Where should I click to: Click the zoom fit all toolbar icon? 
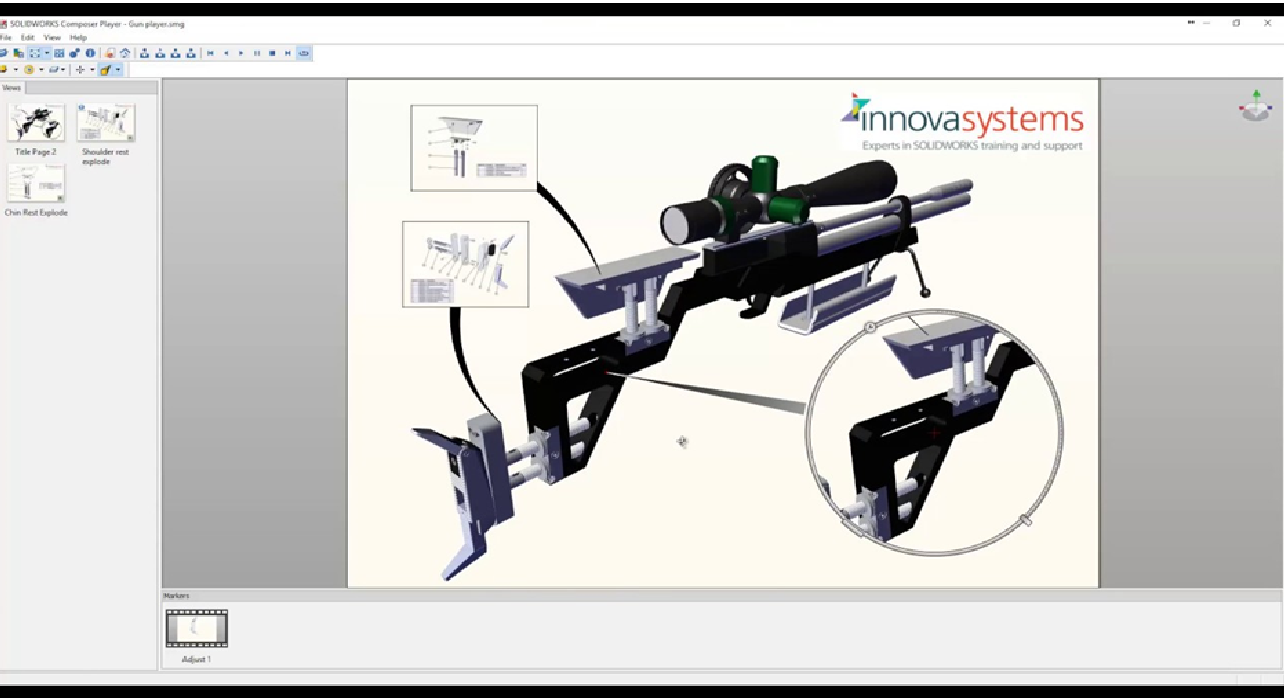(35, 53)
